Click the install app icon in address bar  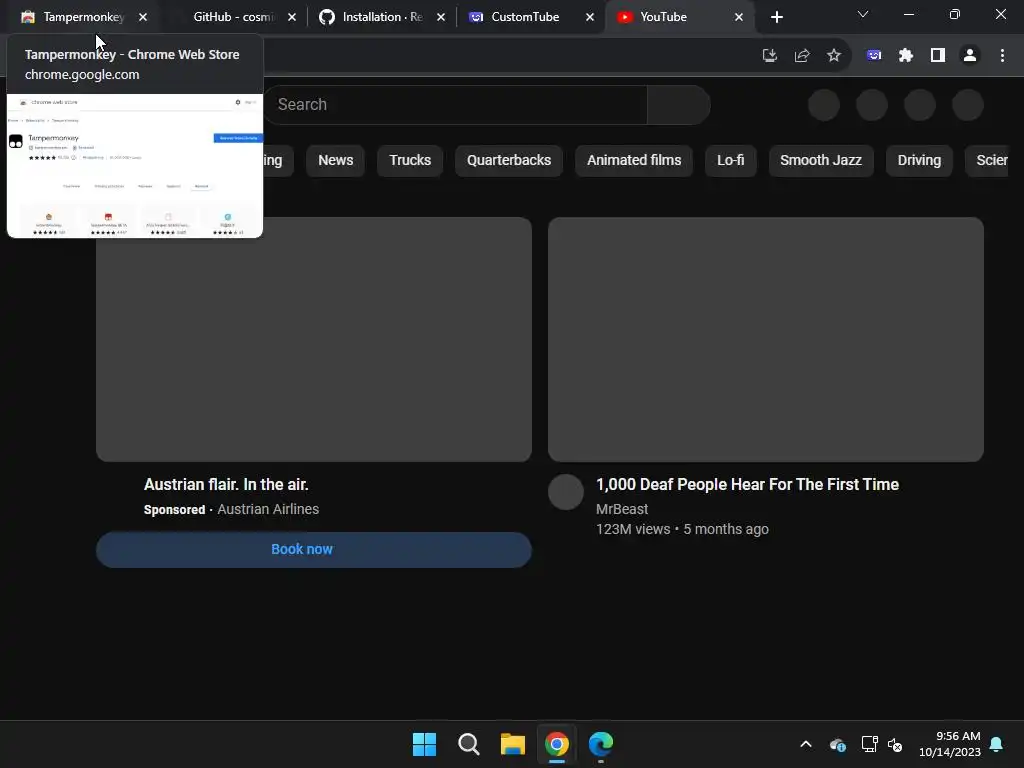[x=770, y=56]
